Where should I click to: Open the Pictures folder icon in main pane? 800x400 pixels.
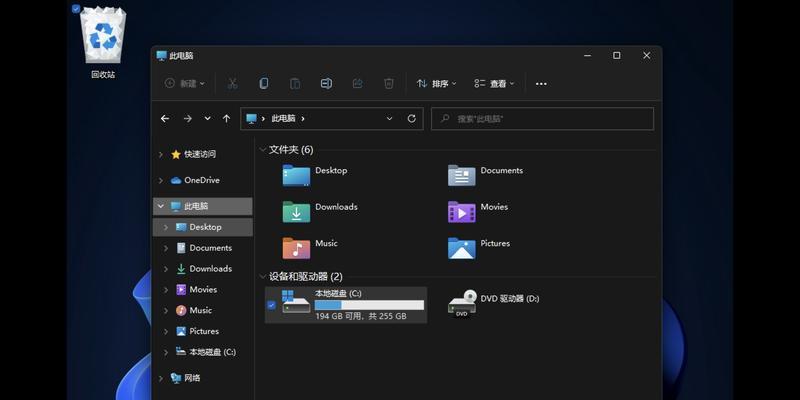point(462,248)
